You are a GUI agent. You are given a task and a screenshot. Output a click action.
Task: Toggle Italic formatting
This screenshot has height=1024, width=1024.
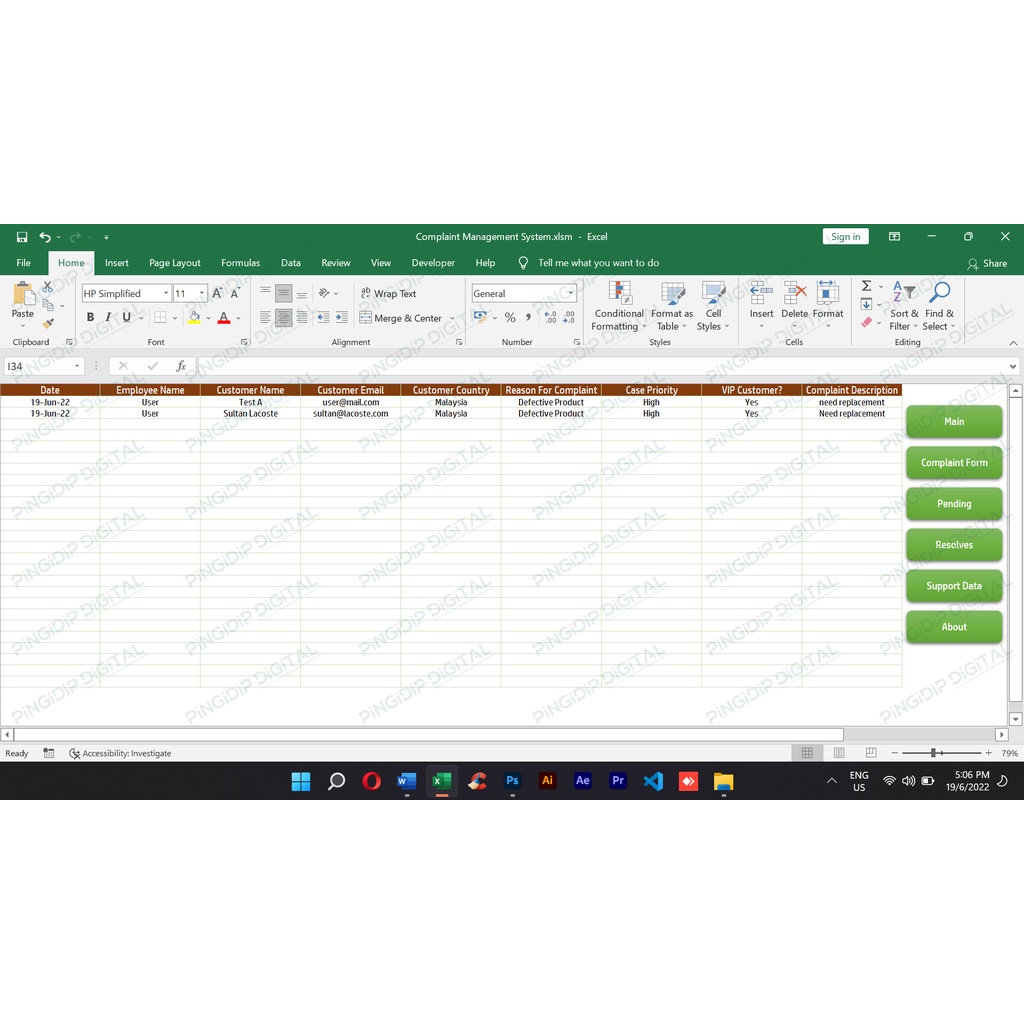coord(108,318)
